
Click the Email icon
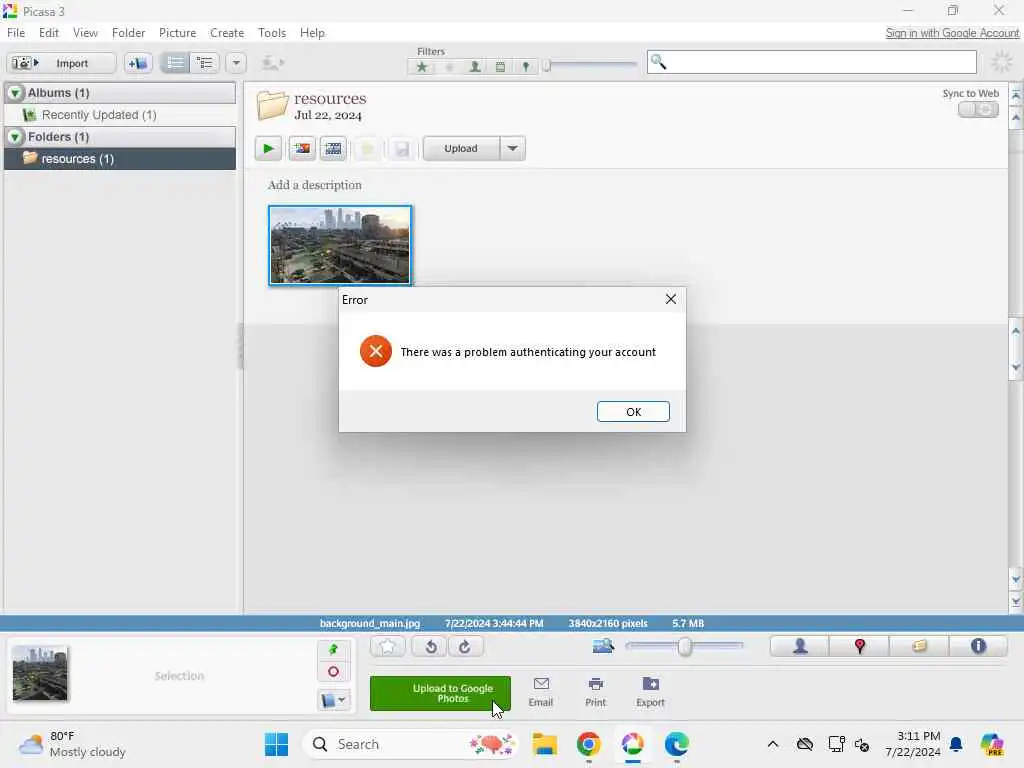pyautogui.click(x=541, y=692)
